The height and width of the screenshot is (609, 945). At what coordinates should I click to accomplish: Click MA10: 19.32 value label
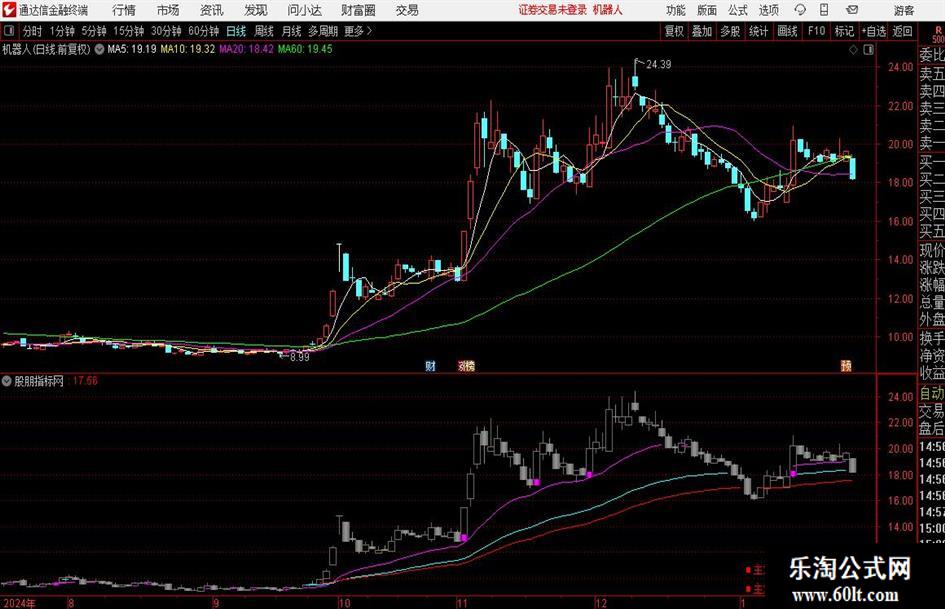(187, 49)
